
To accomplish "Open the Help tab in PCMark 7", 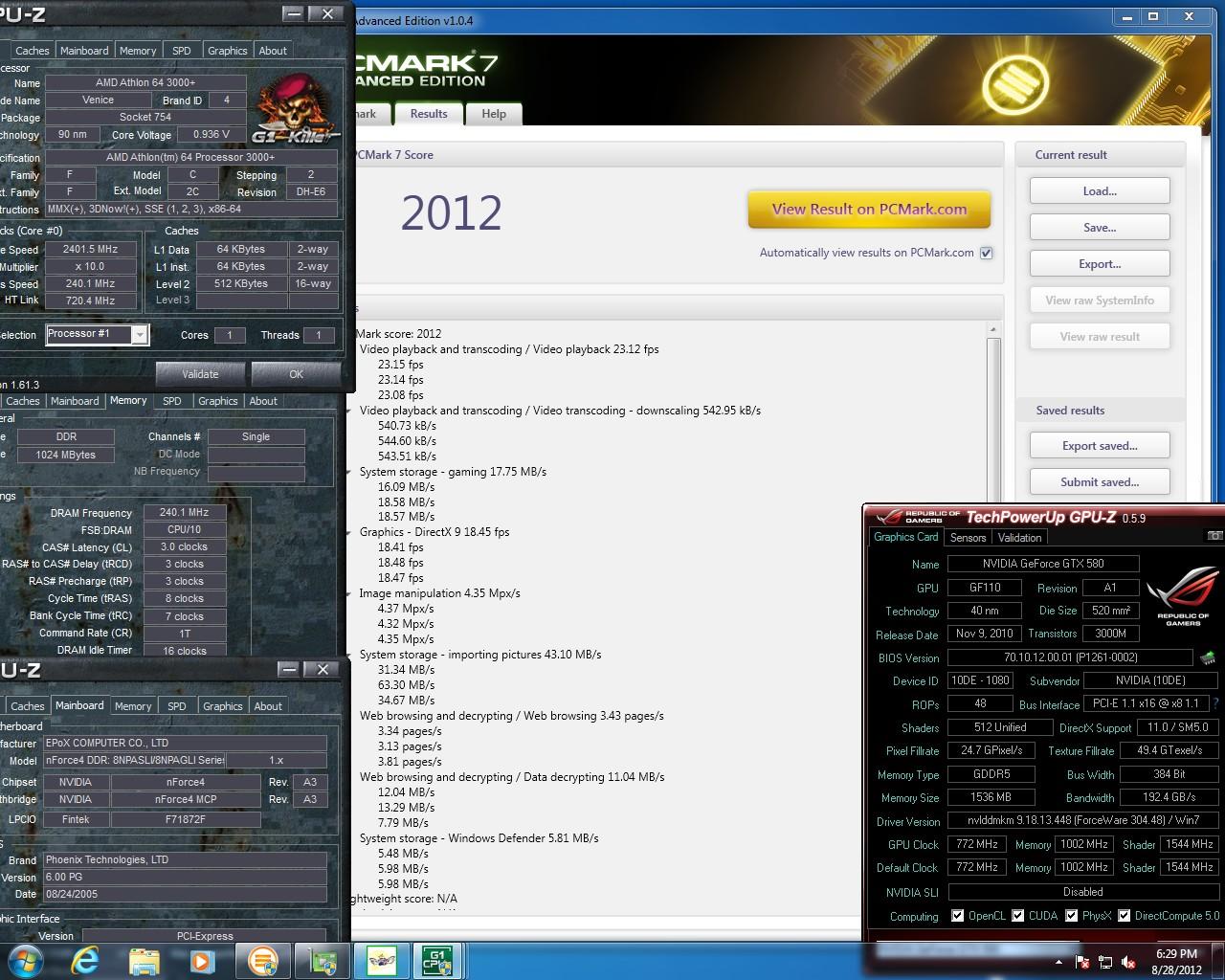I will (494, 113).
